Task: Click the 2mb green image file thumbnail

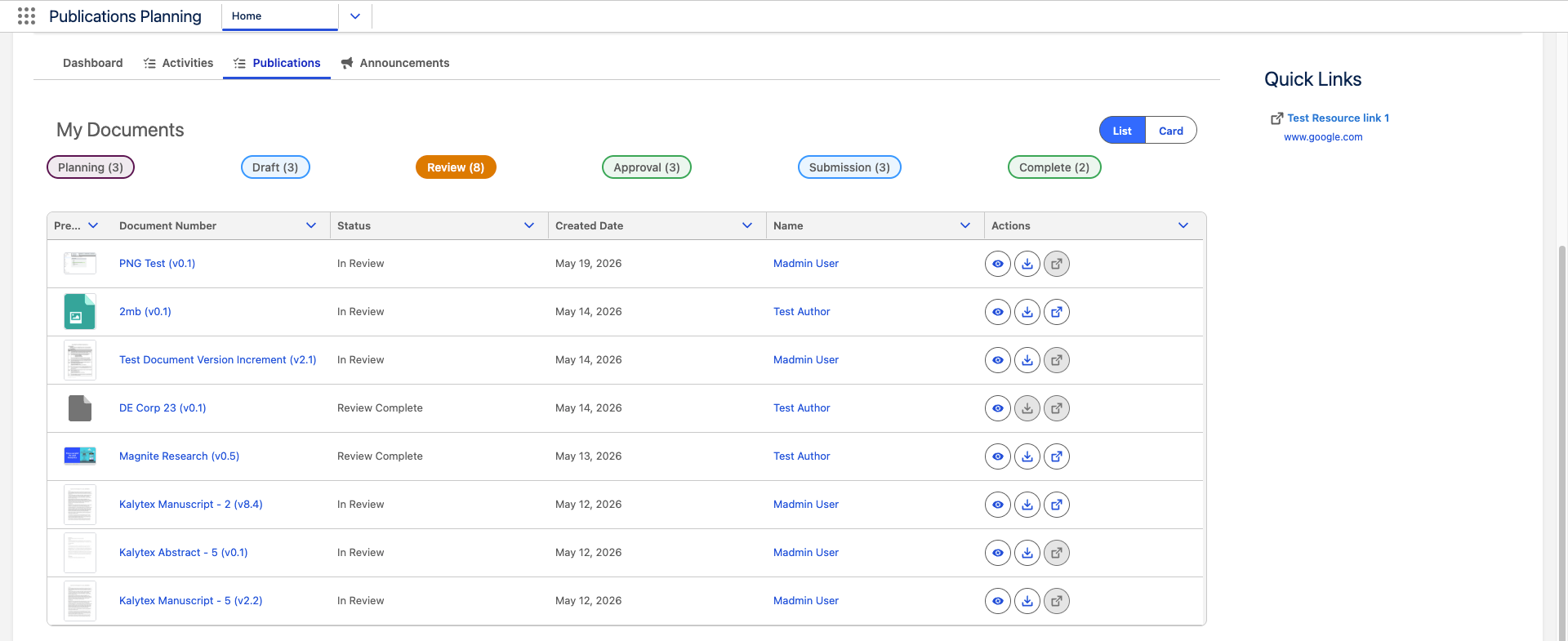Action: pyautogui.click(x=80, y=312)
